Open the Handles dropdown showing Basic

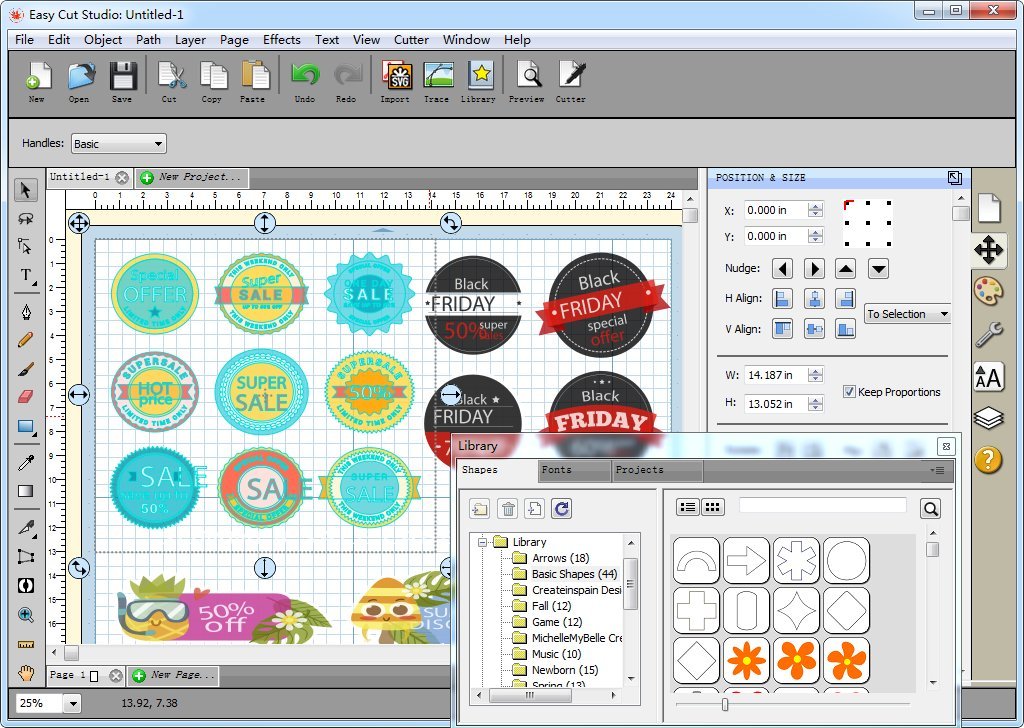(x=118, y=143)
